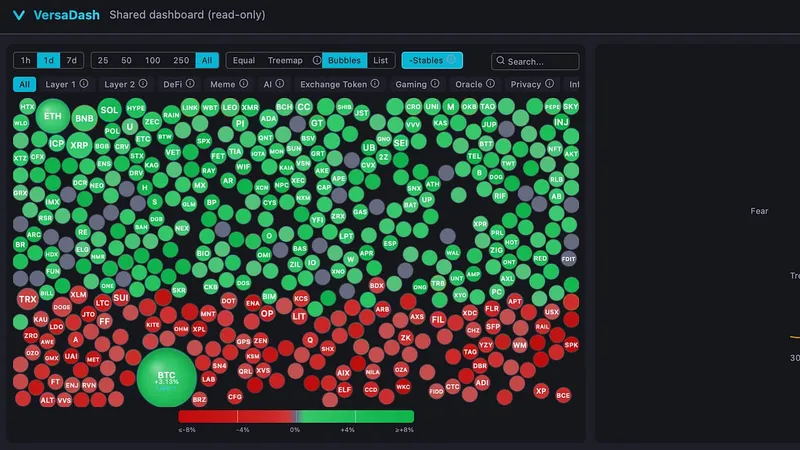Select the 1h timeframe
Image resolution: width=800 pixels, height=450 pixels.
(26, 60)
